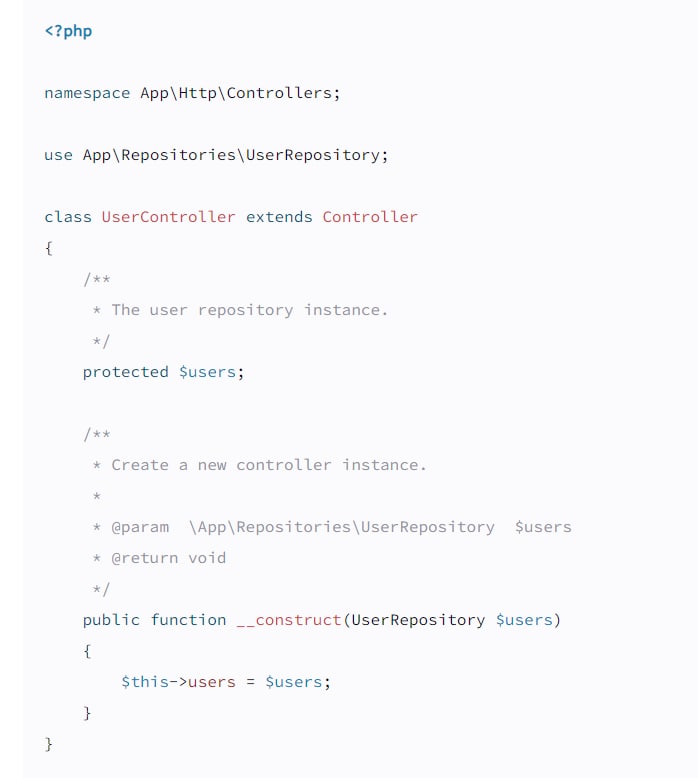Click the 'class' keyword

pyautogui.click(x=68, y=217)
